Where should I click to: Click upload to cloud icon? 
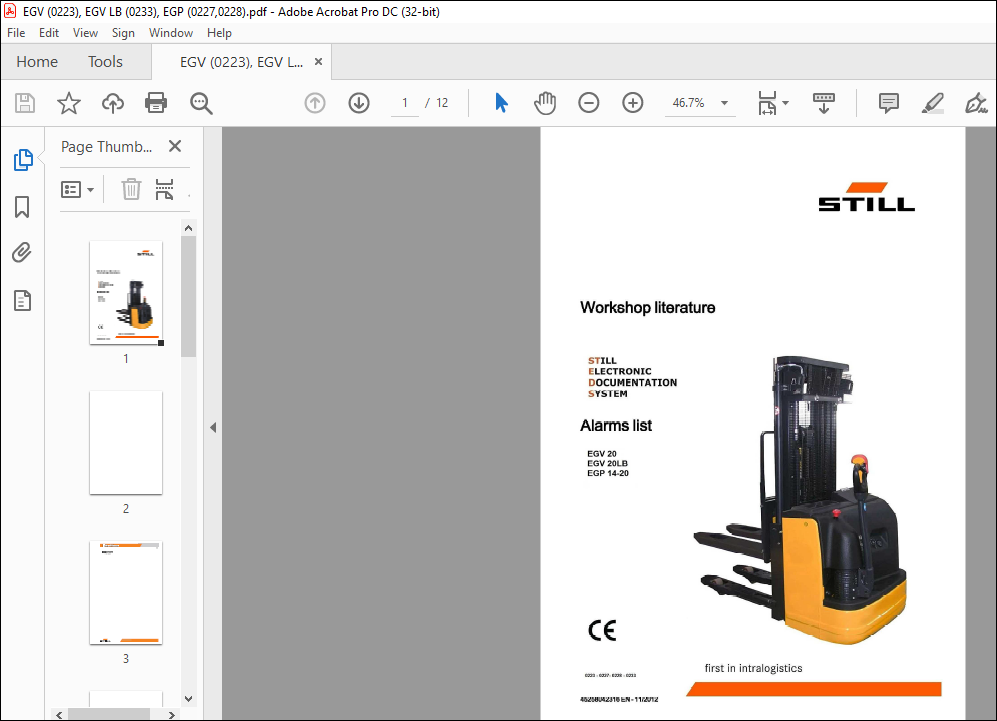coord(113,103)
